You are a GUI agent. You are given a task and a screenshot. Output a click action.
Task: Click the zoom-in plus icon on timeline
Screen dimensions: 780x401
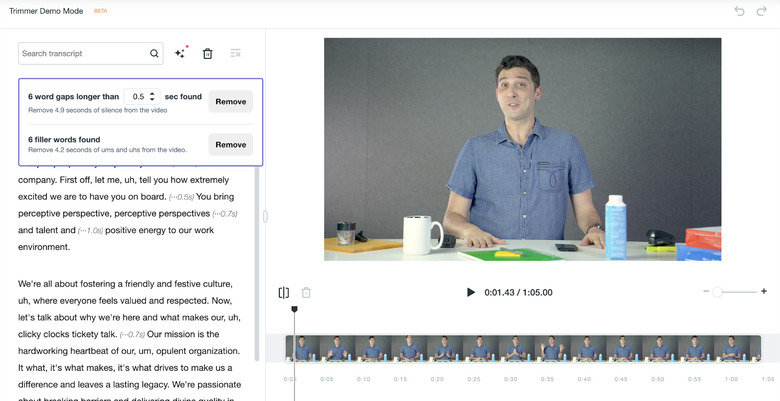(x=764, y=291)
